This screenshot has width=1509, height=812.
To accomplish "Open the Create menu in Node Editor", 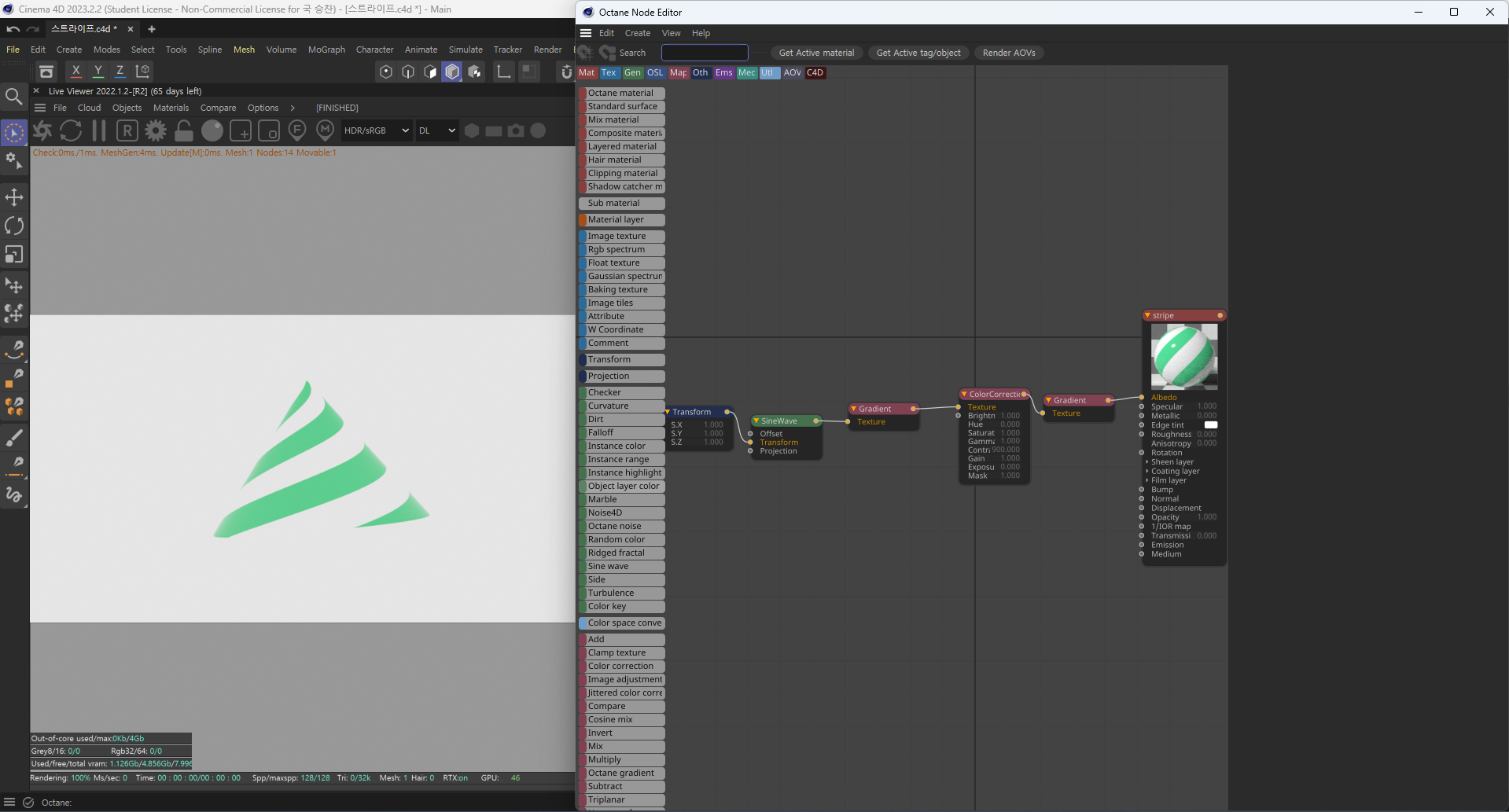I will click(x=637, y=33).
